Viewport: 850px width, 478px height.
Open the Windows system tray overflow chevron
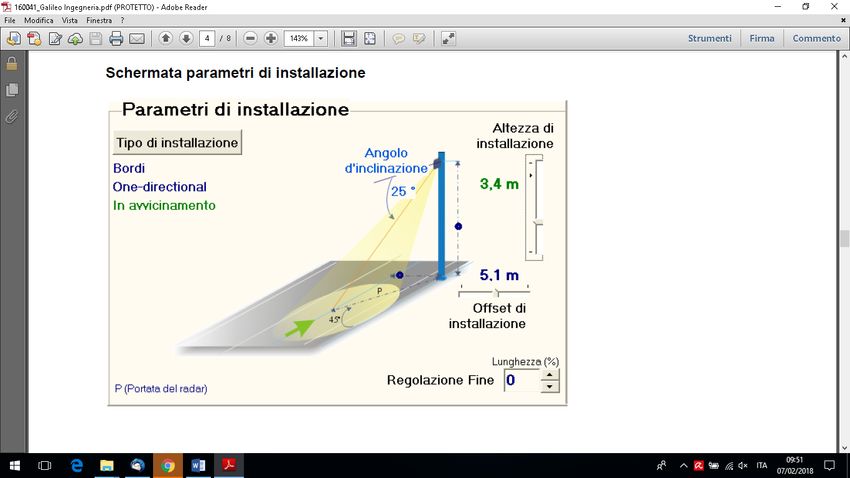(x=680, y=466)
